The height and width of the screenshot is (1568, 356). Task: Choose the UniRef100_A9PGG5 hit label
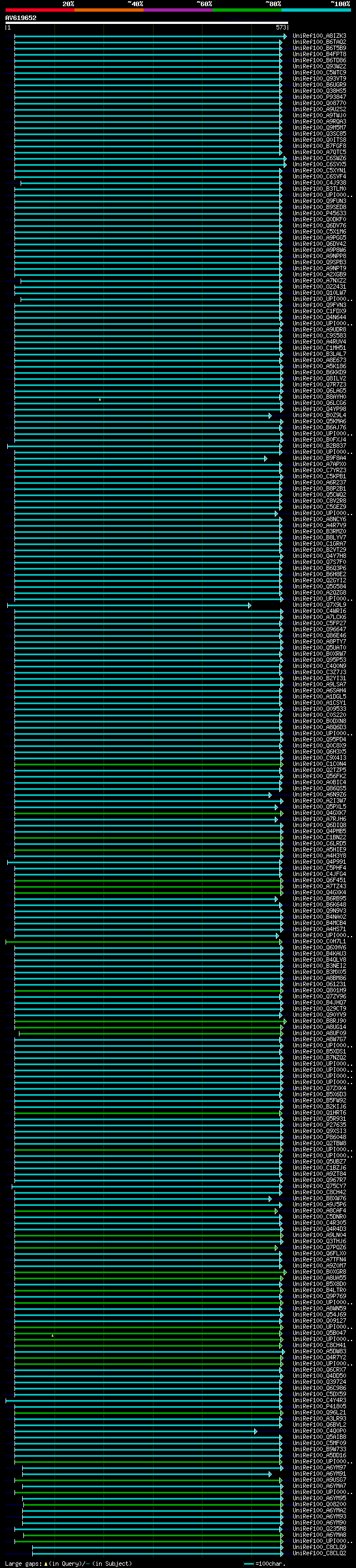[x=319, y=238]
